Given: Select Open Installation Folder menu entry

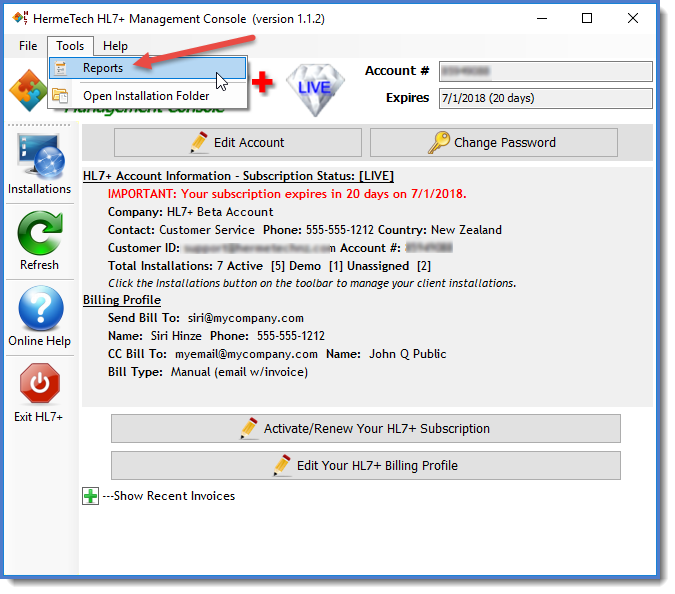Looking at the screenshot, I should (x=148, y=96).
